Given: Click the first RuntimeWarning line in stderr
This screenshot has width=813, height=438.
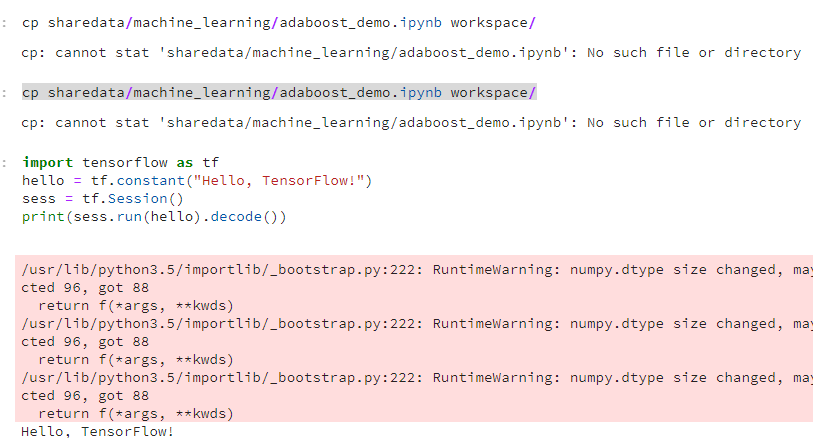Looking at the screenshot, I should click(x=417, y=270).
